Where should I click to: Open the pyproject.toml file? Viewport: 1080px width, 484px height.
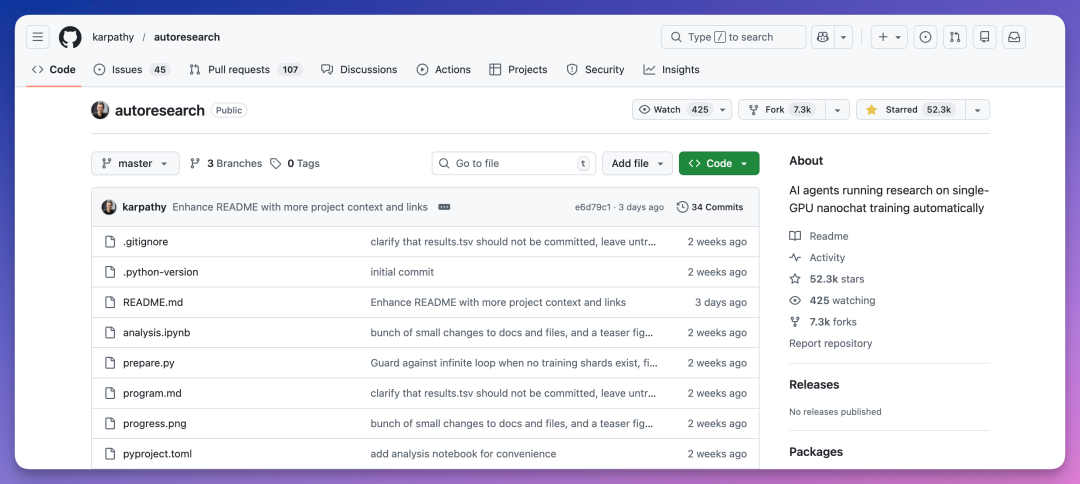[x=158, y=454]
